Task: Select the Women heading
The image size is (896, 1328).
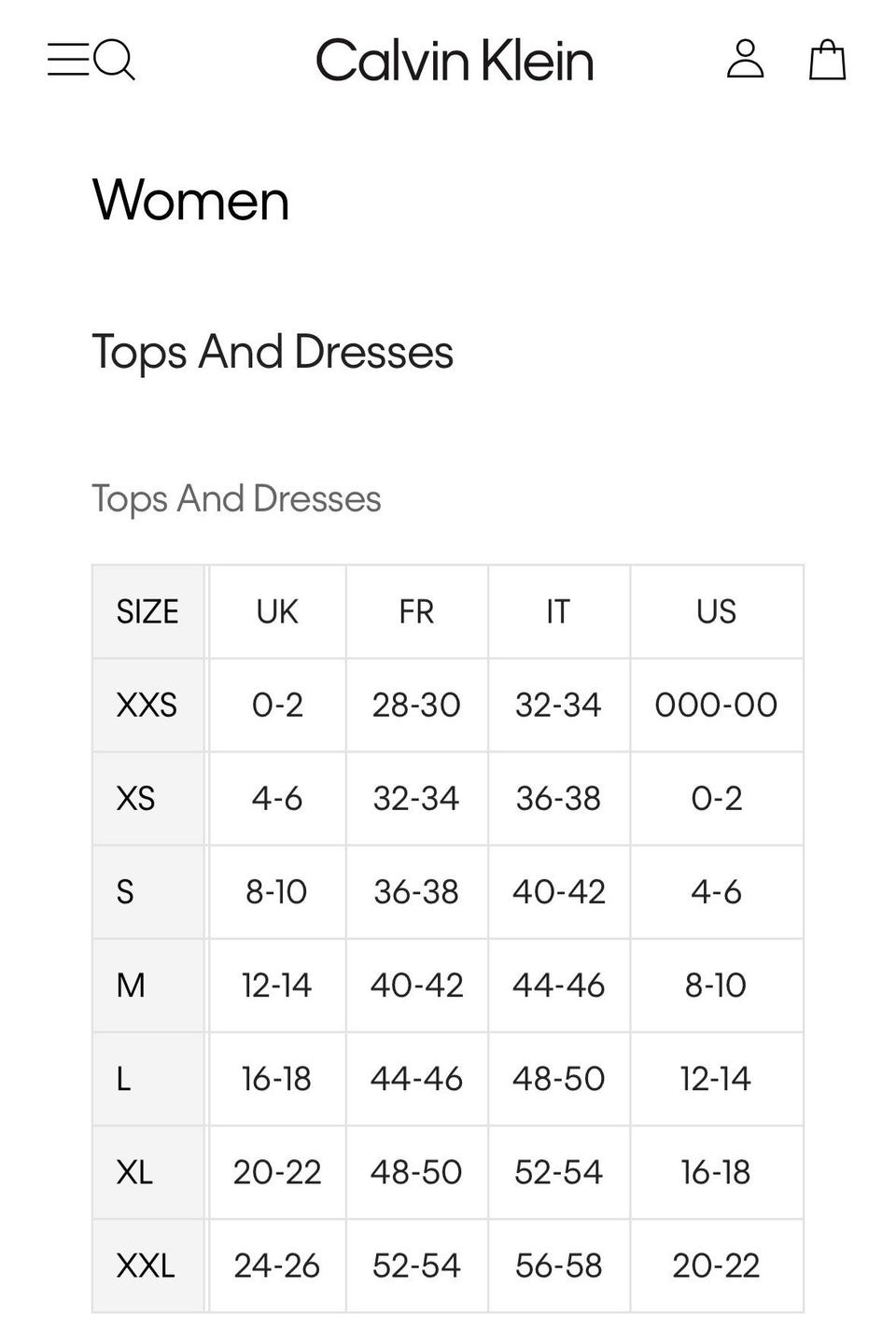Action: 190,200
